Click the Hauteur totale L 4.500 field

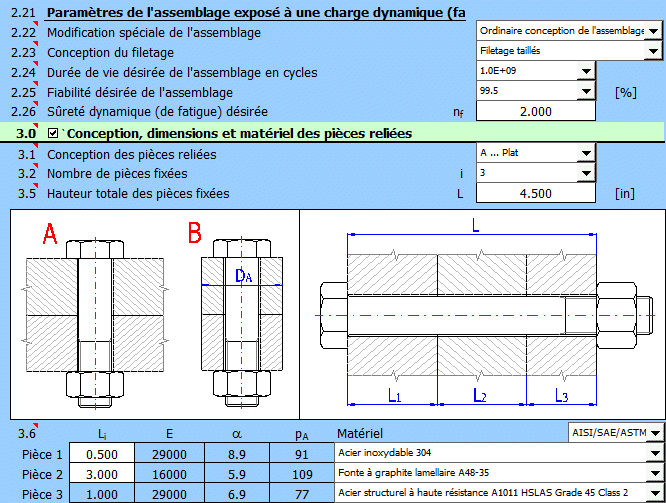(x=536, y=193)
